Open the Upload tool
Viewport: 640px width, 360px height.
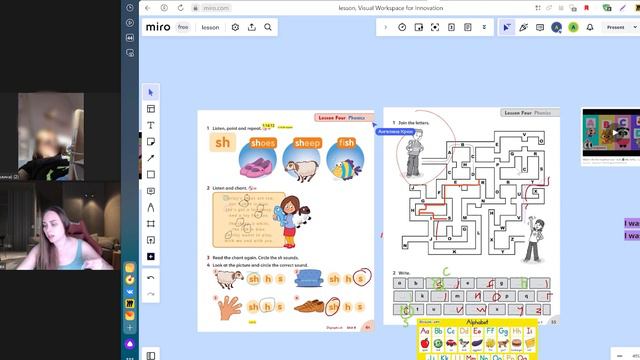click(151, 240)
